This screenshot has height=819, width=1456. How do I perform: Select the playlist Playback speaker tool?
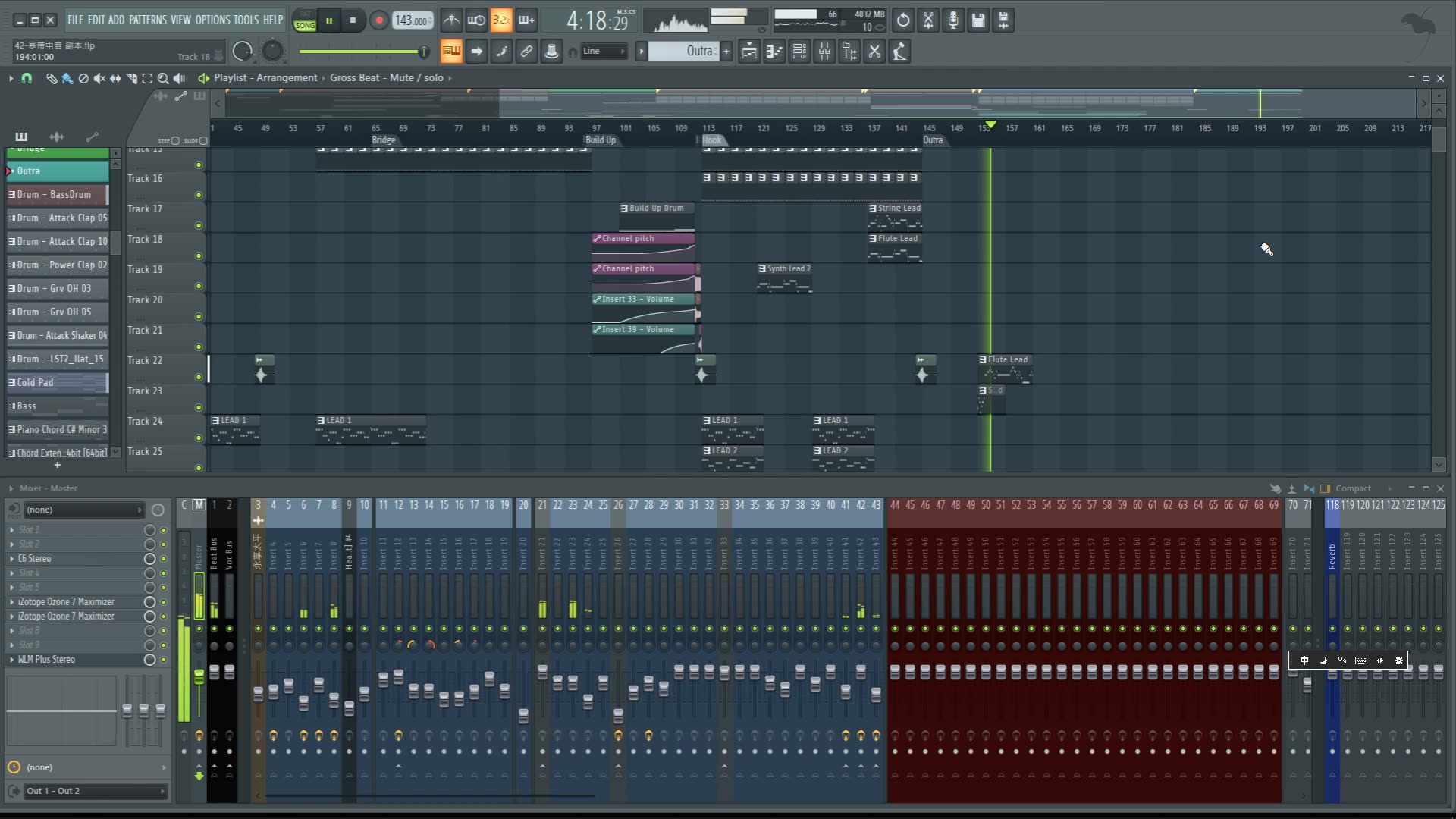[x=179, y=78]
